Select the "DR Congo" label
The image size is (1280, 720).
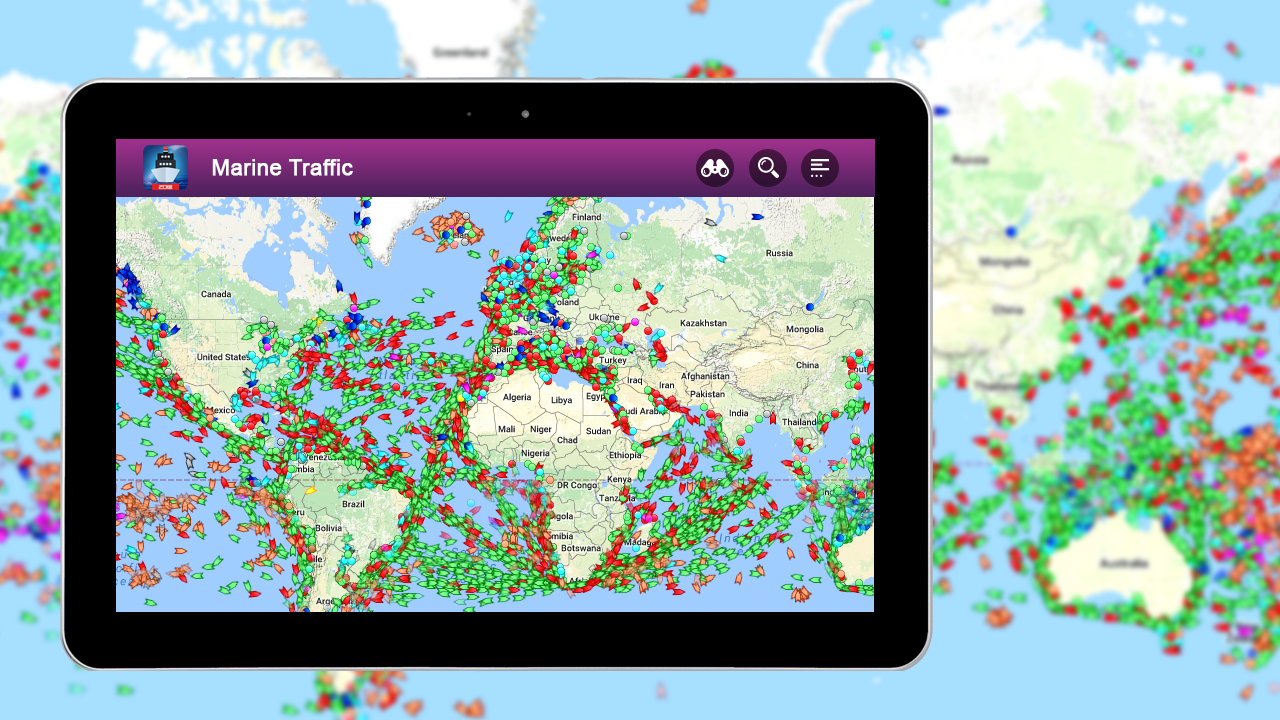click(576, 485)
